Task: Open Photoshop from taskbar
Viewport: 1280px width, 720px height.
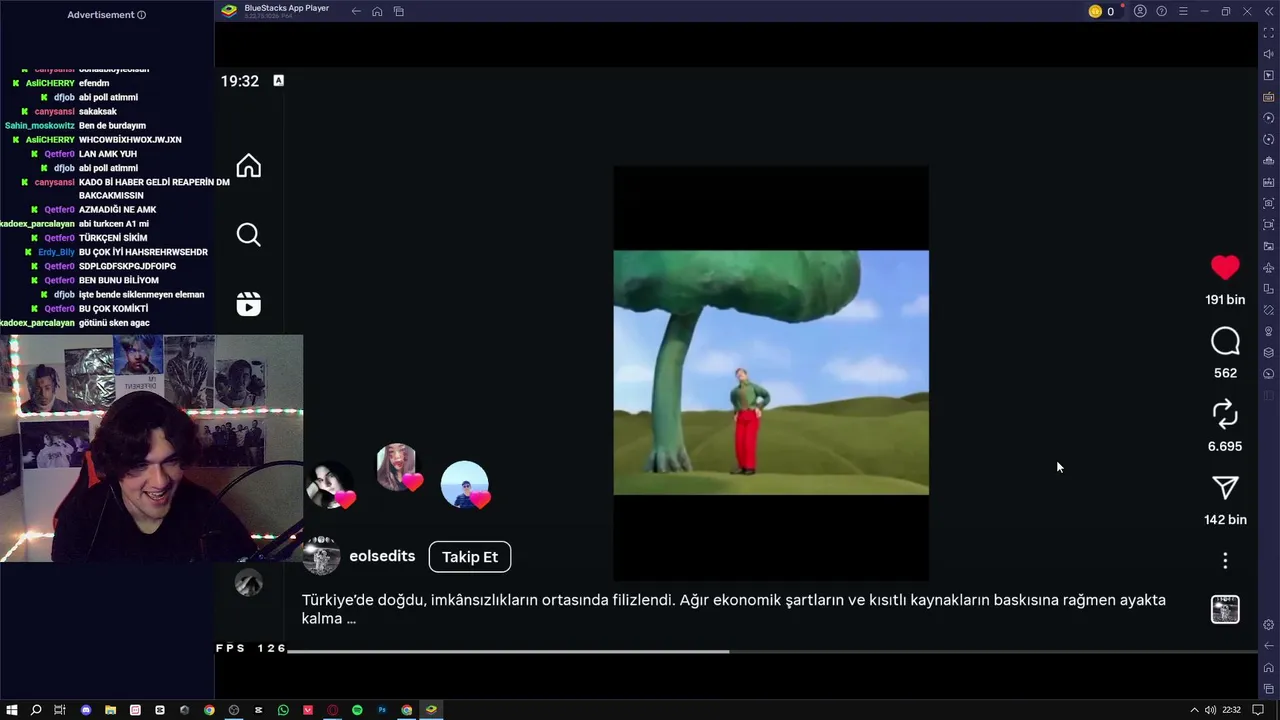Action: coord(382,710)
